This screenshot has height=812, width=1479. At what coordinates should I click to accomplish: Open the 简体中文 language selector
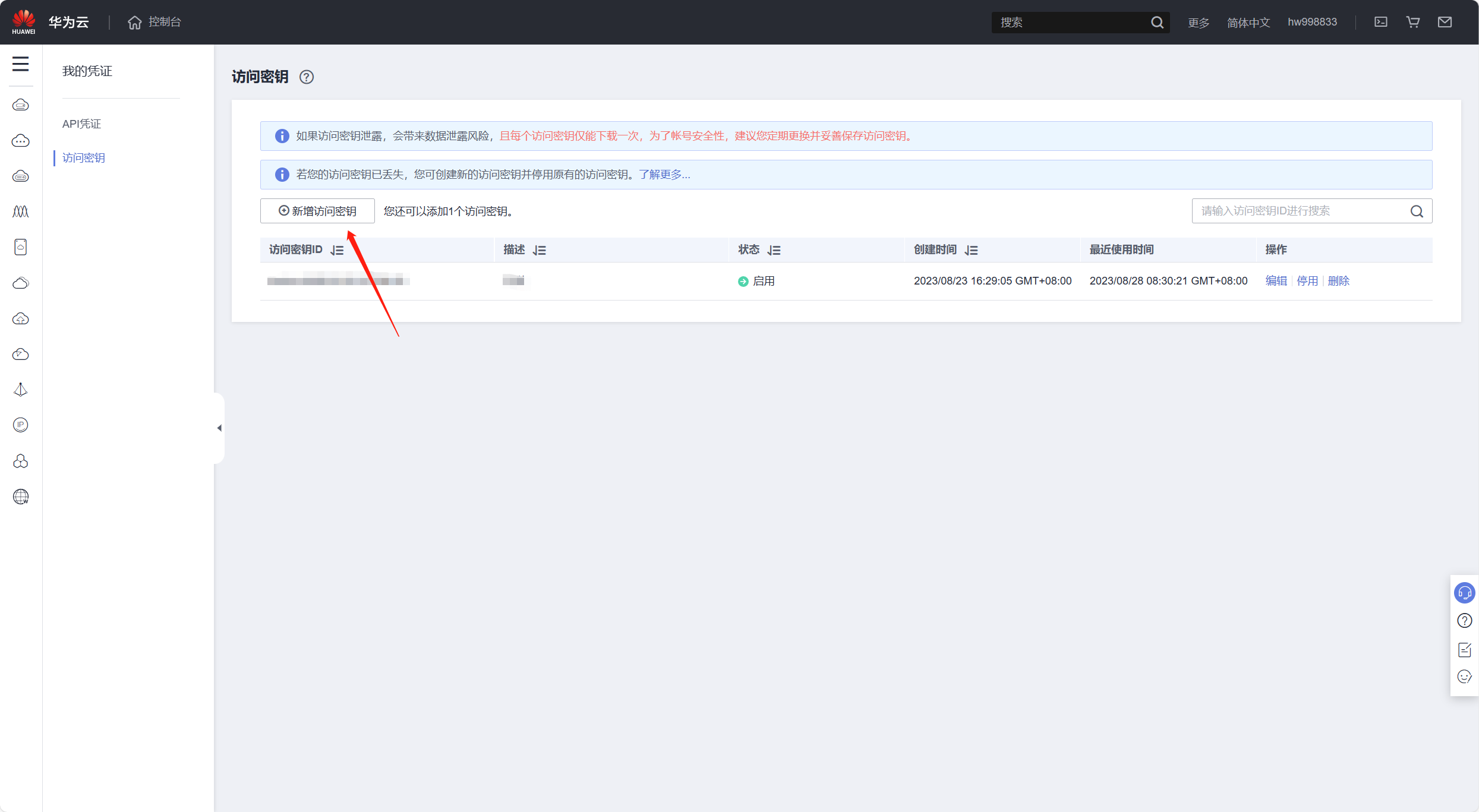(1248, 23)
